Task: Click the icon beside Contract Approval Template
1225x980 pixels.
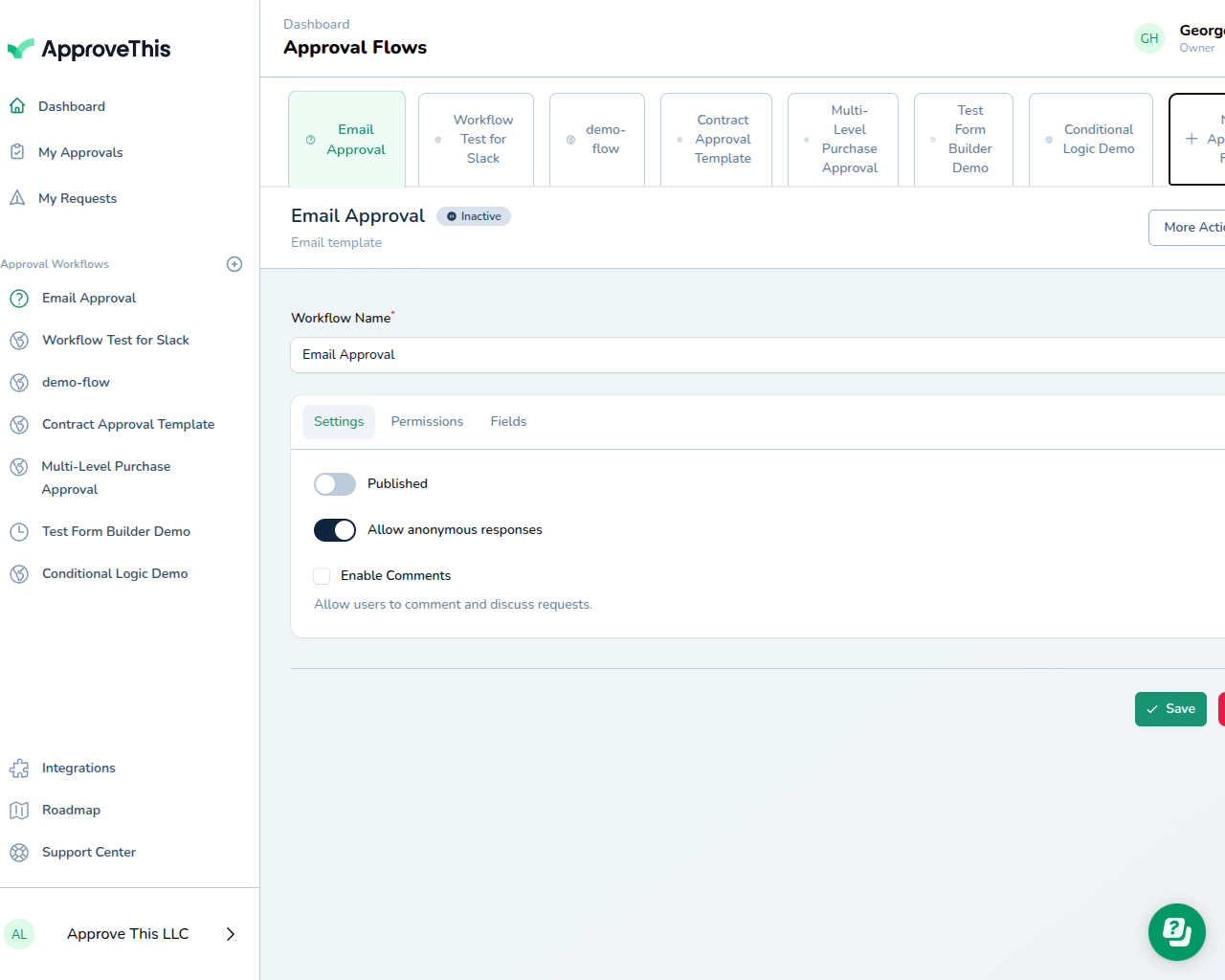Action: pos(19,425)
